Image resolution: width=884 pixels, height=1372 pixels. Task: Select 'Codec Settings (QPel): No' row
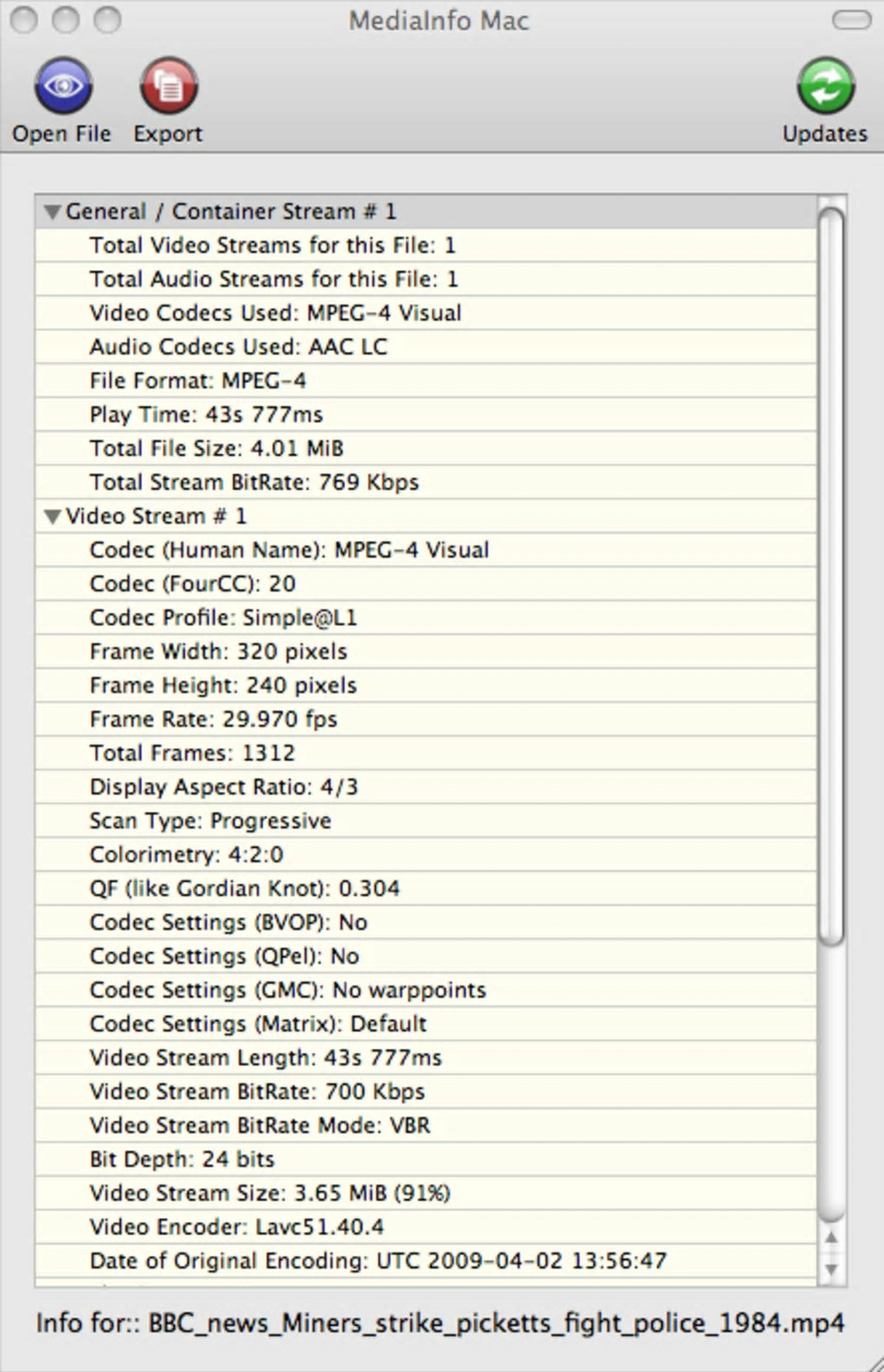426,955
